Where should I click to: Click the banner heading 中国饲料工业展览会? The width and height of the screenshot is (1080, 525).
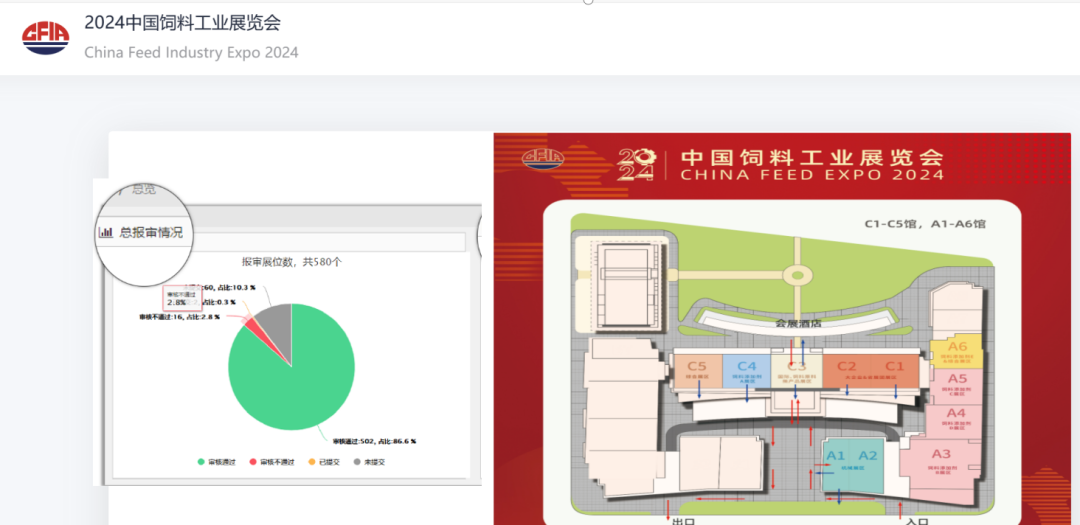(x=812, y=156)
